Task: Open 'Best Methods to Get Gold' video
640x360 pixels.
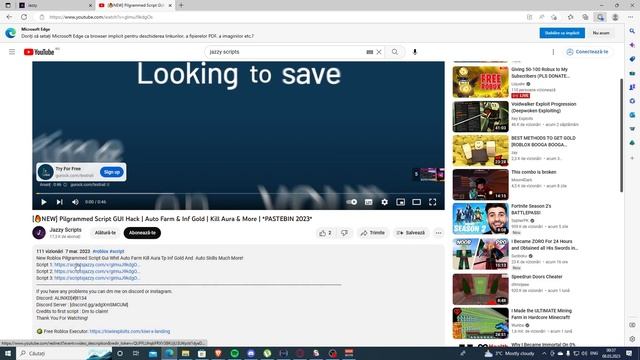Action: [480, 151]
